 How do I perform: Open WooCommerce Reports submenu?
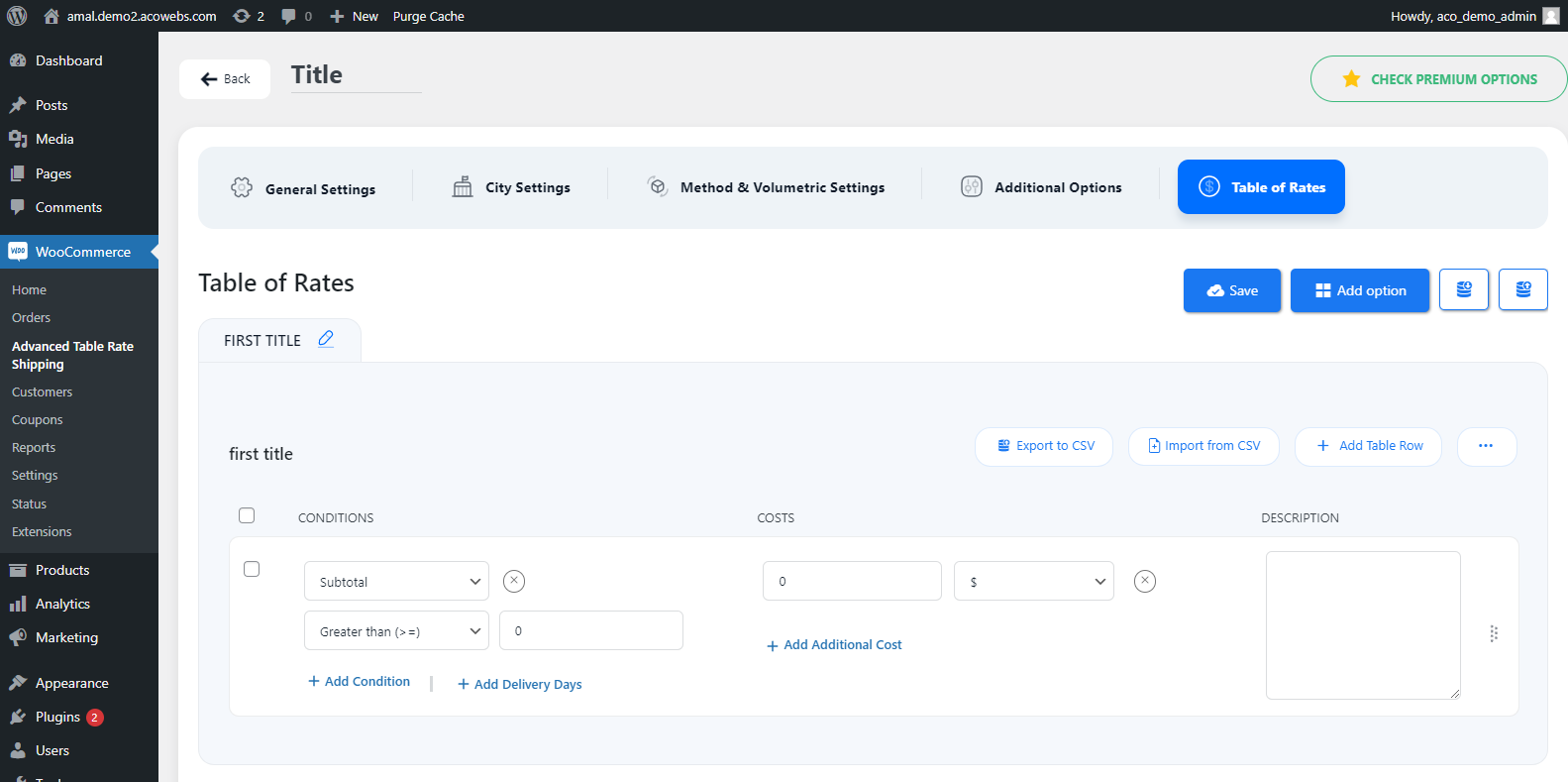click(x=33, y=447)
